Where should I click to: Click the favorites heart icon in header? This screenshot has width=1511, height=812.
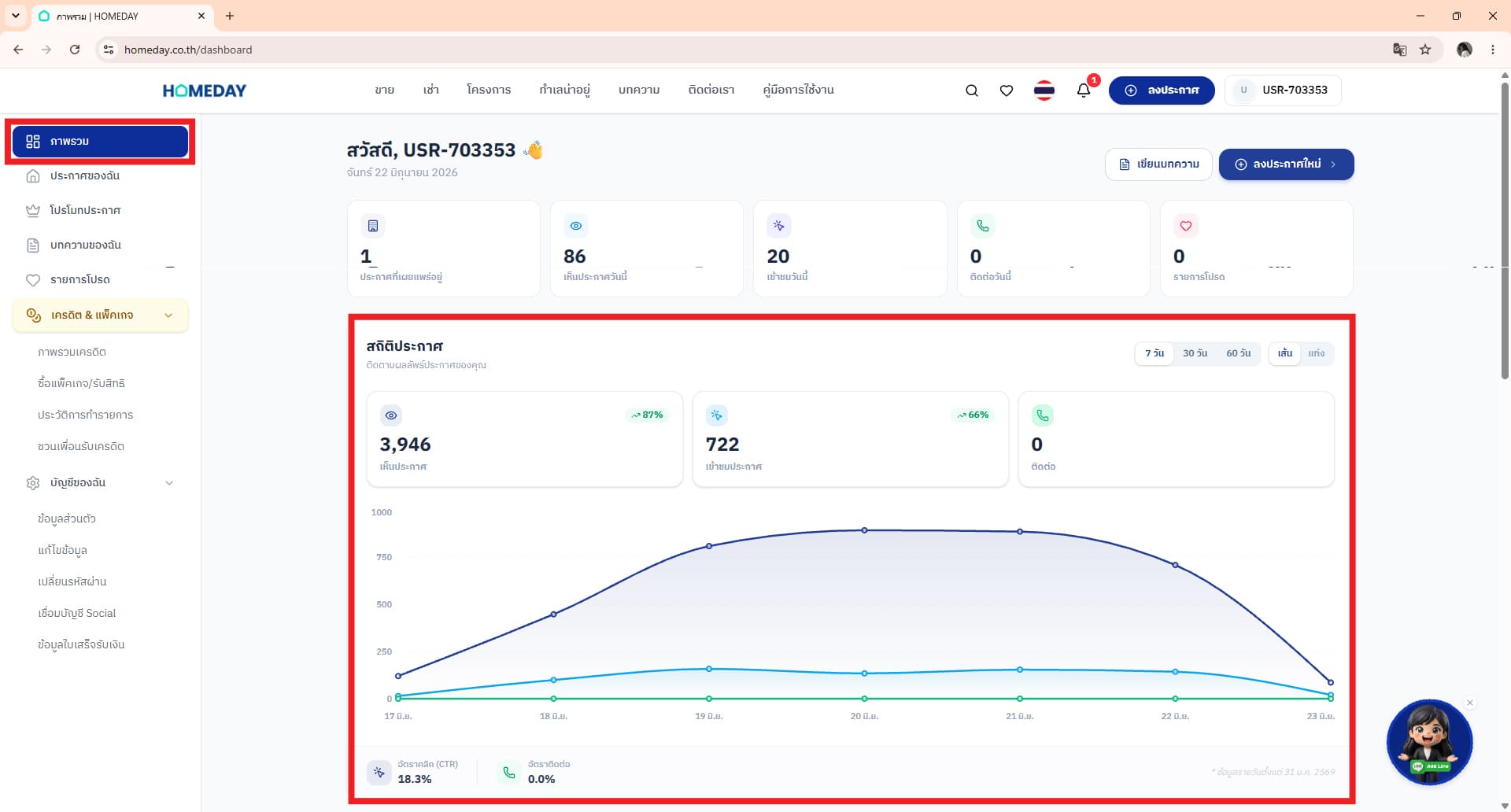tap(1007, 90)
